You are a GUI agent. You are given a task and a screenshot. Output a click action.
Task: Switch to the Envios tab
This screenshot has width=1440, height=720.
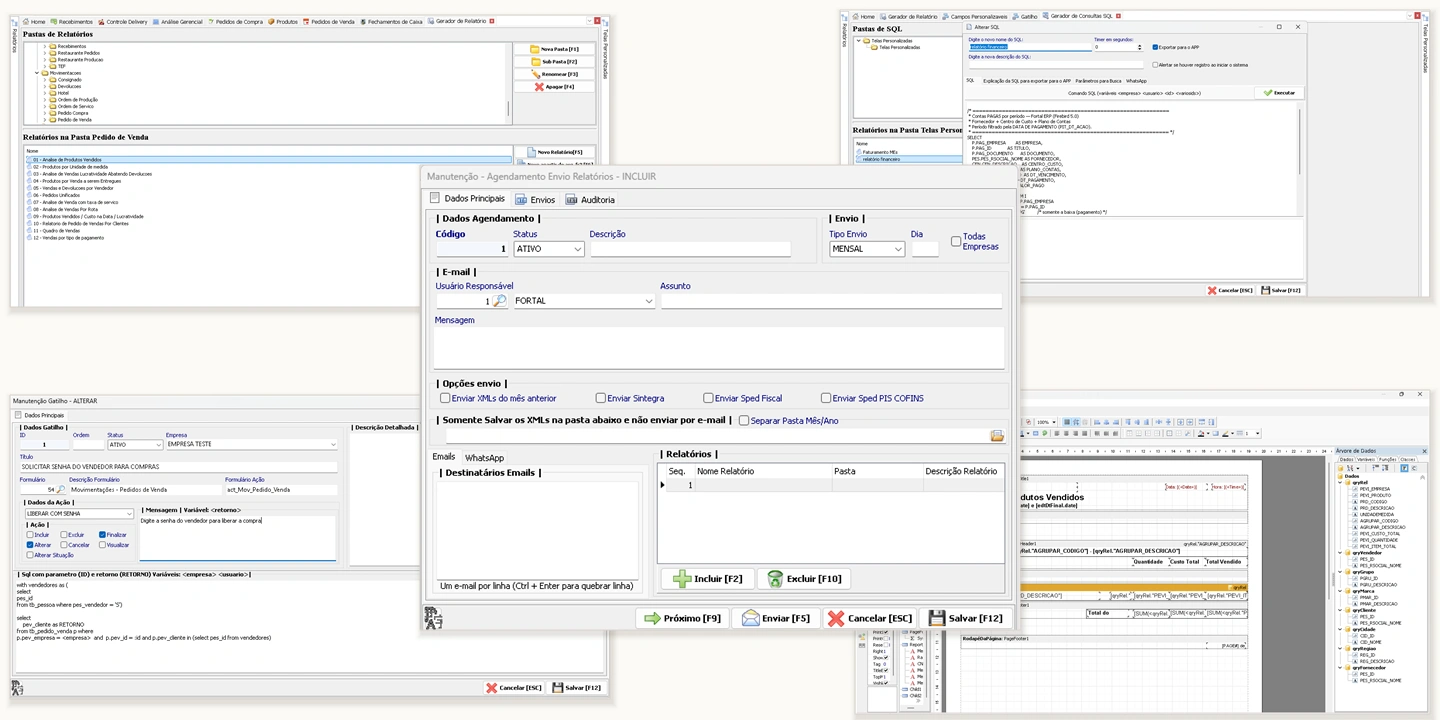point(535,200)
